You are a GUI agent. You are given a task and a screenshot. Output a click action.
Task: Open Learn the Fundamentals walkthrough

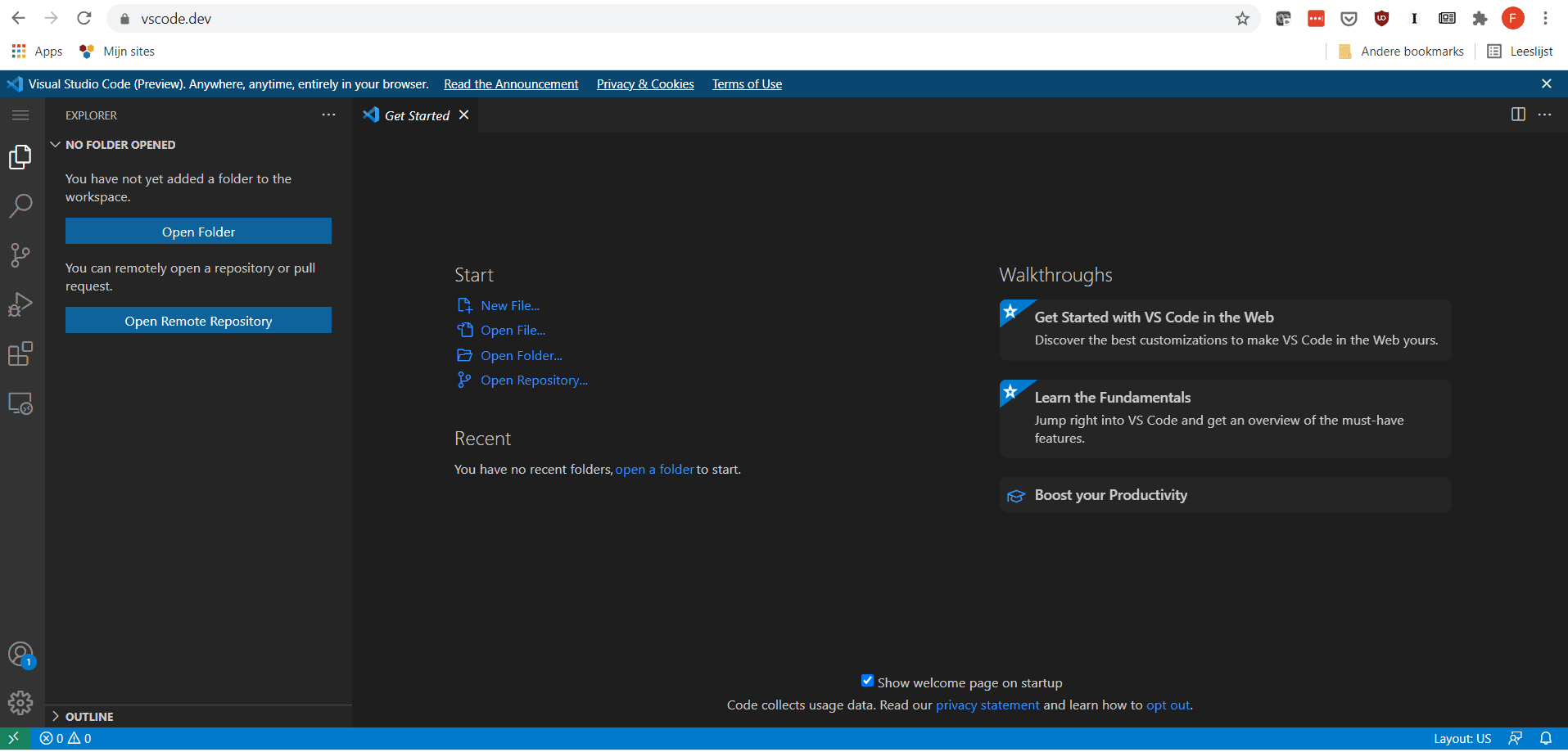click(x=1225, y=418)
